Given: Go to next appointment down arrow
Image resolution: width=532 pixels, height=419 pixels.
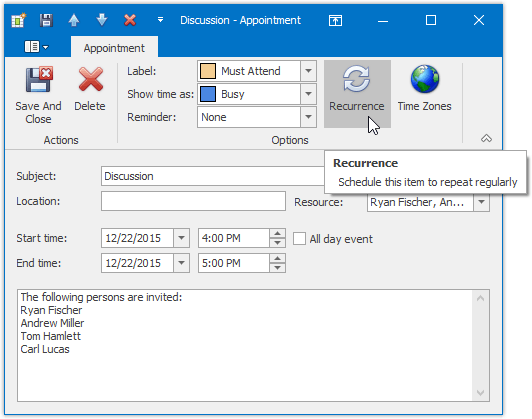Looking at the screenshot, I should pos(102,20).
